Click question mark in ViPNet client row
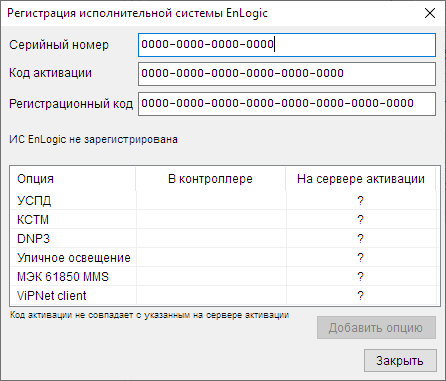Screen dimensions: 446x381 point(360,296)
